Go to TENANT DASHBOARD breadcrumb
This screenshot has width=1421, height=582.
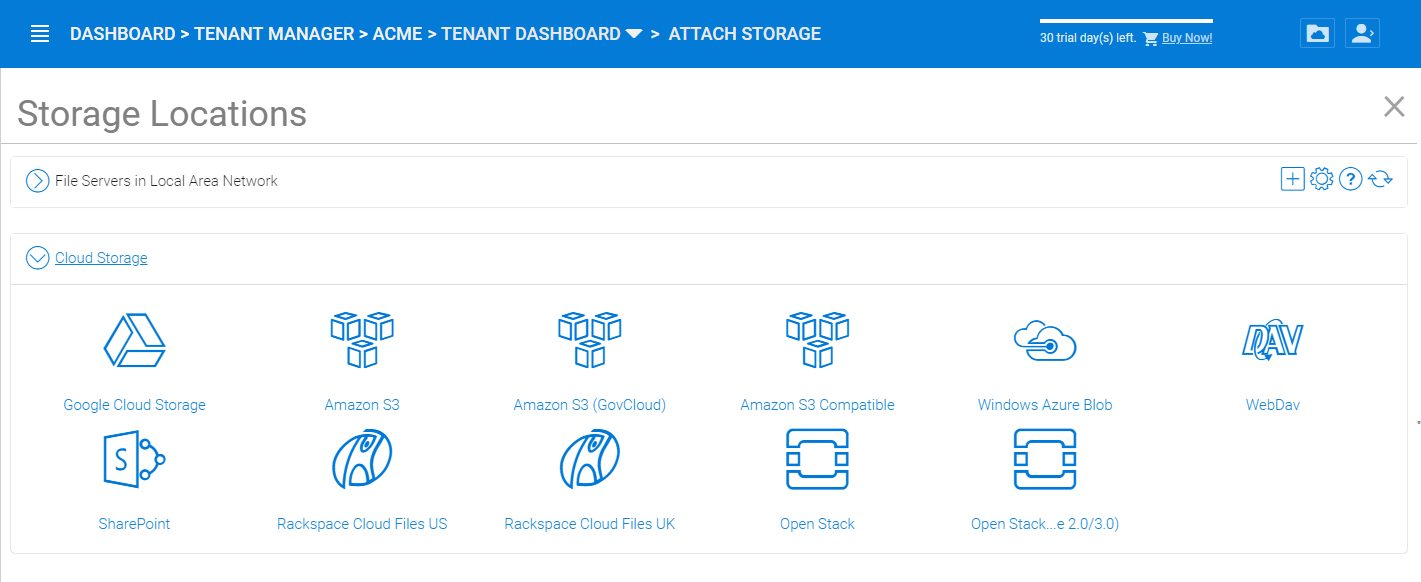click(531, 34)
